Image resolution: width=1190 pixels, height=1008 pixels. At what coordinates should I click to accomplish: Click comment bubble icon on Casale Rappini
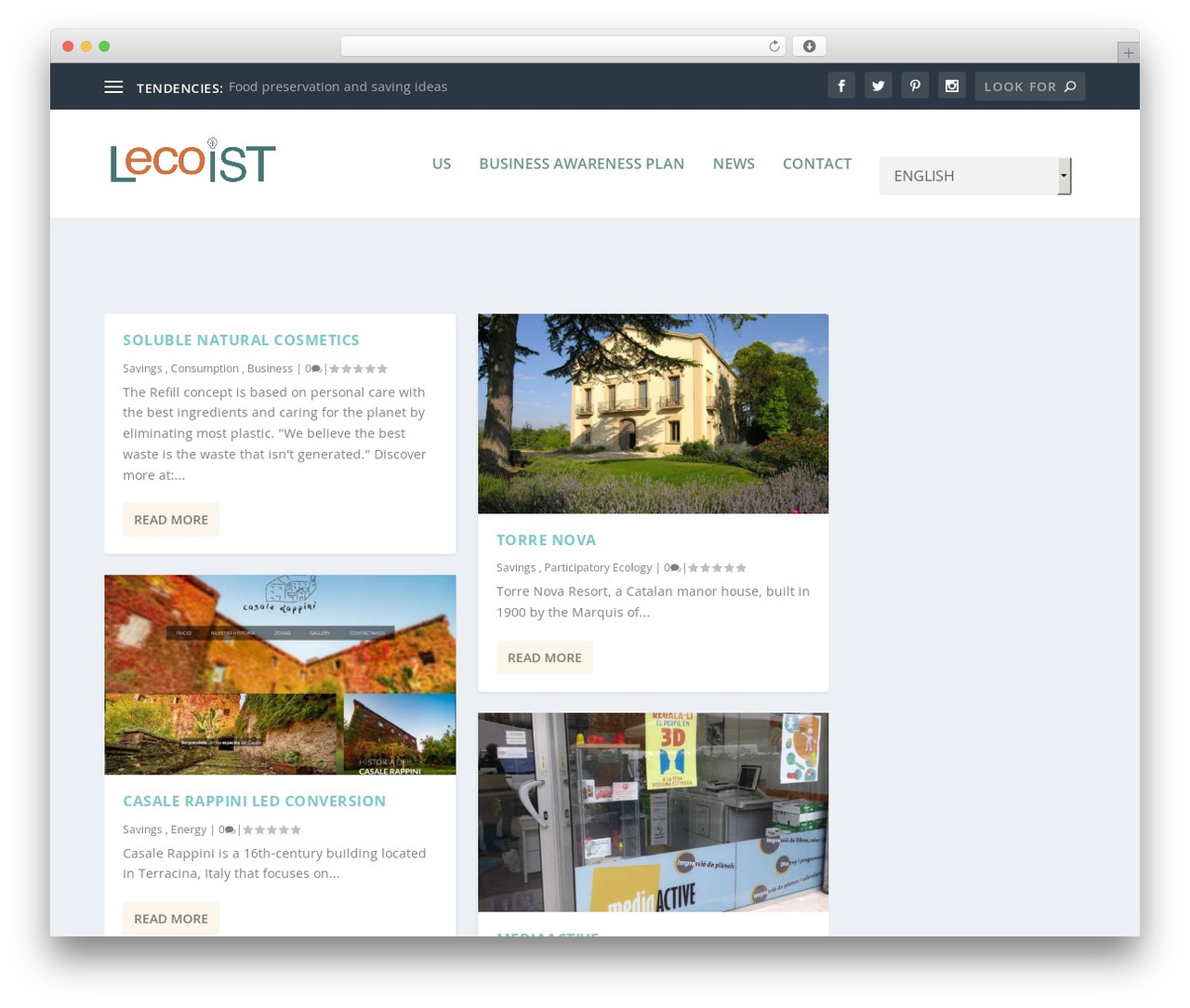(x=230, y=830)
